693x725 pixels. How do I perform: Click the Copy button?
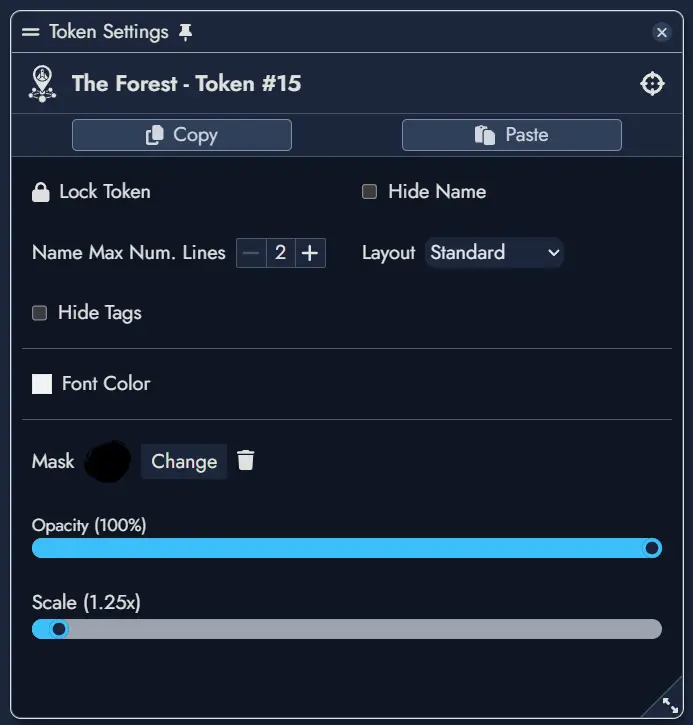click(182, 135)
